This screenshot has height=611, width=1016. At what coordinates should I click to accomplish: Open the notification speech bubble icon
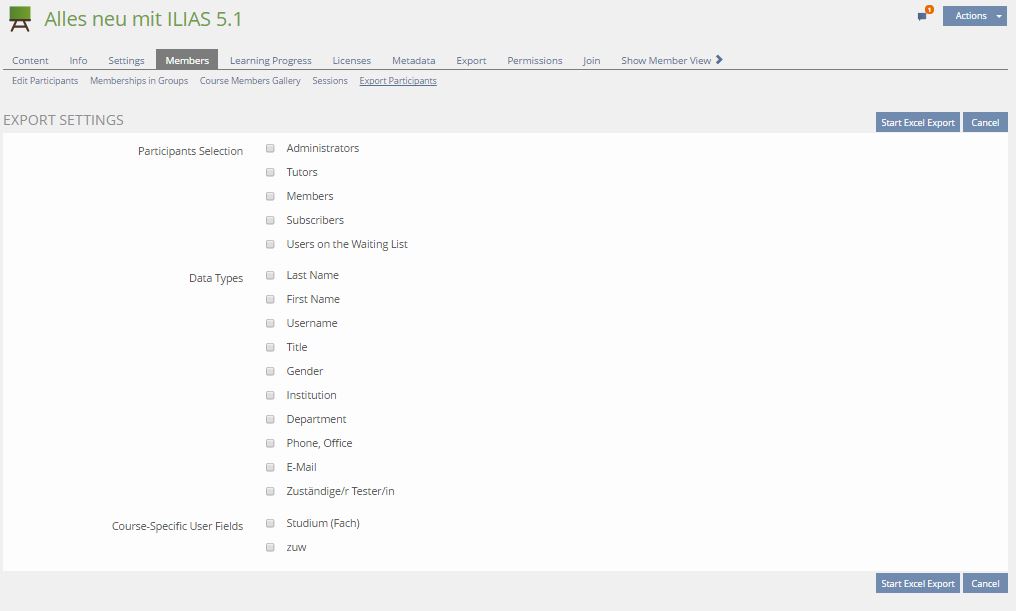922,17
